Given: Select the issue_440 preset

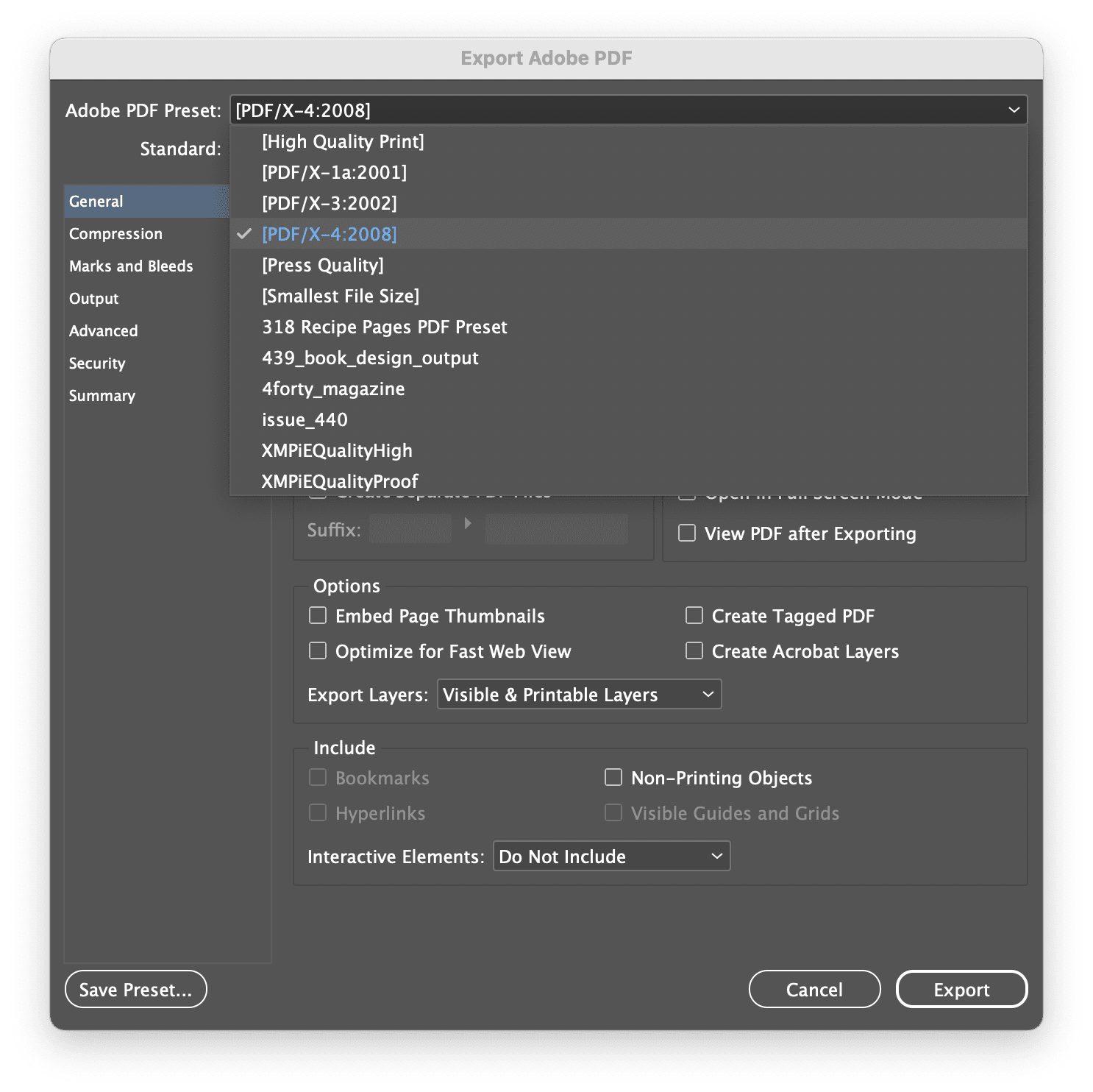Looking at the screenshot, I should (x=628, y=419).
